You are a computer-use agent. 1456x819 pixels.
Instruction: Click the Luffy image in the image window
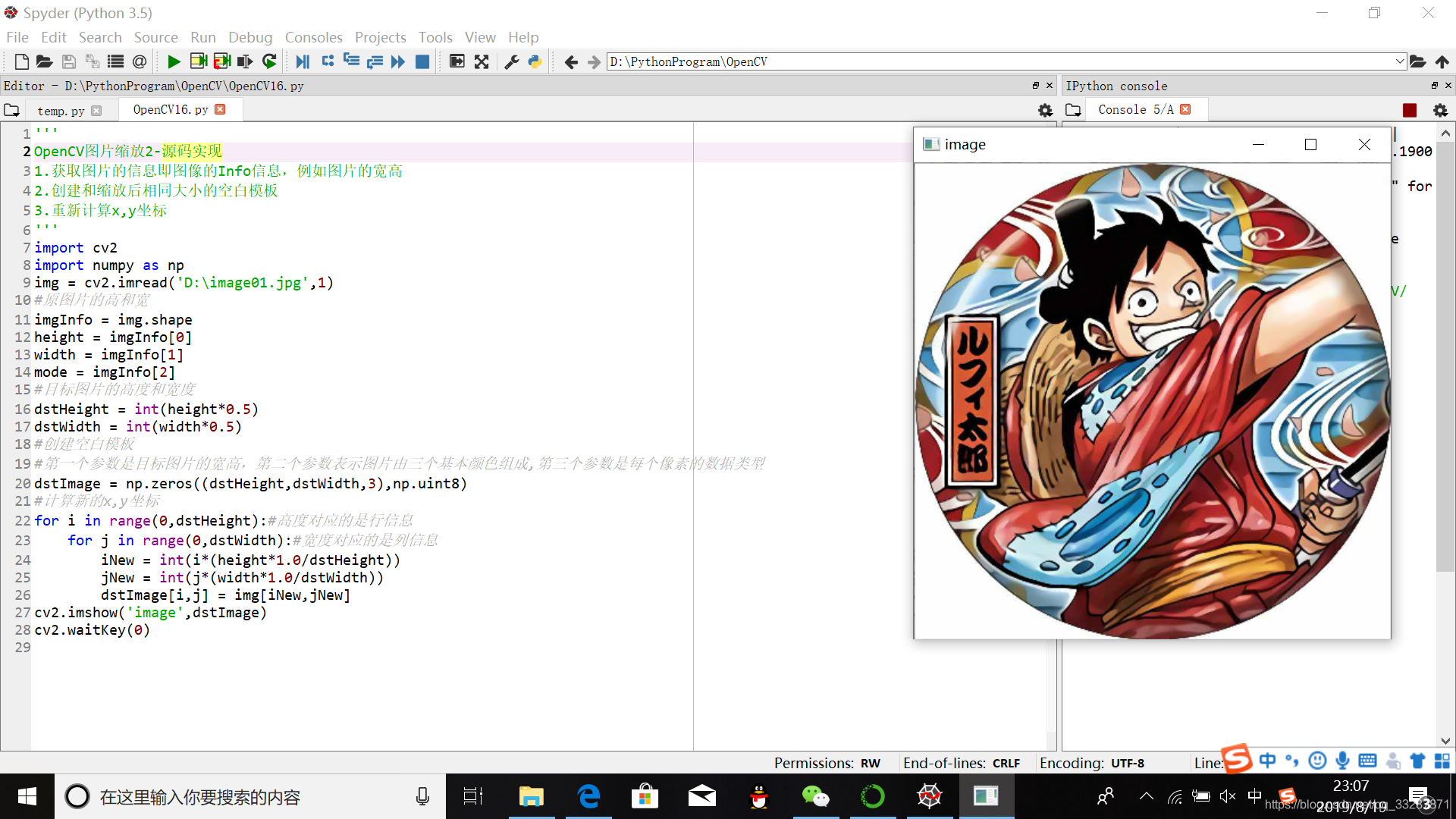[1152, 401]
